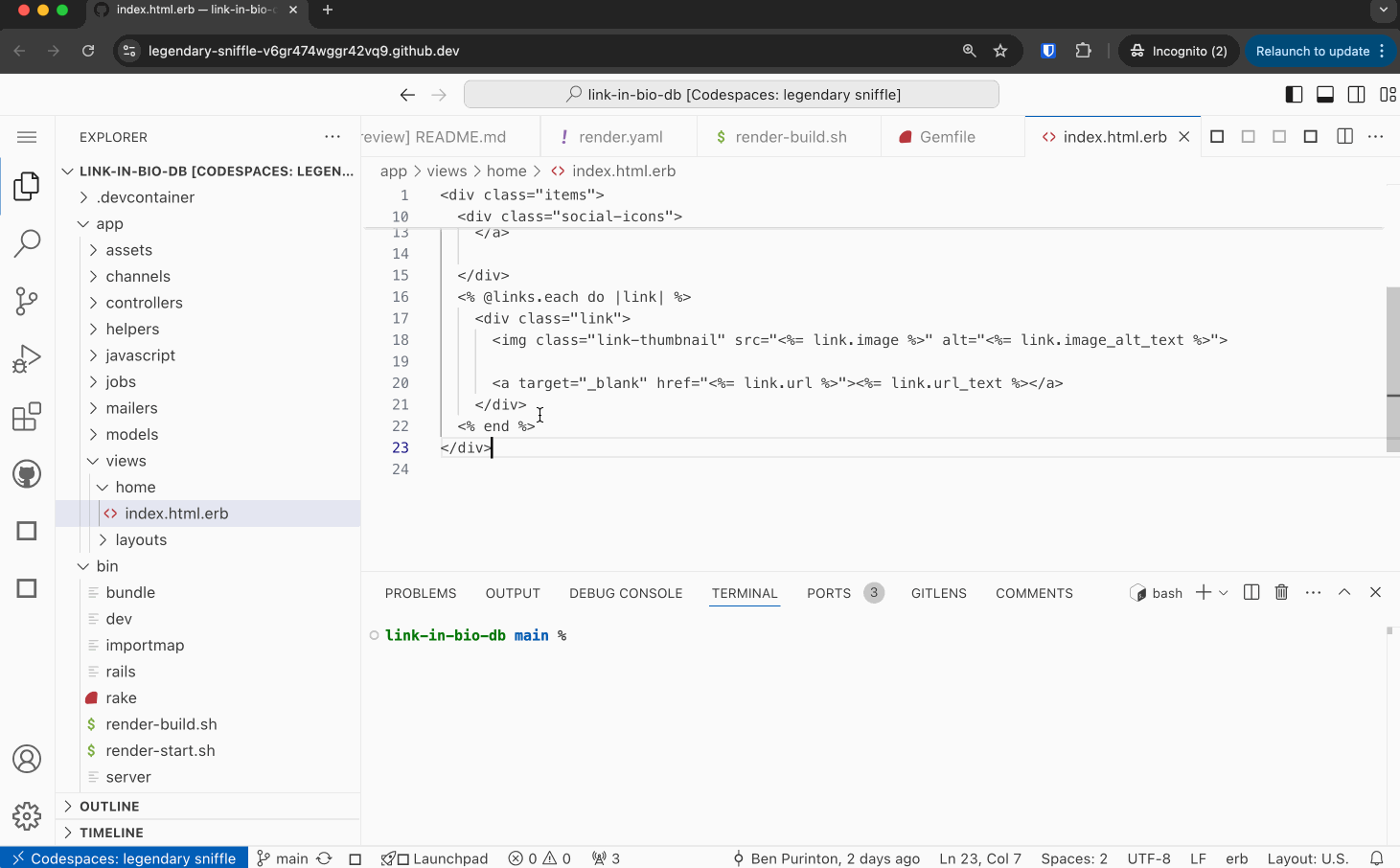
Task: Switch to render-build.sh tab
Action: pos(790,137)
